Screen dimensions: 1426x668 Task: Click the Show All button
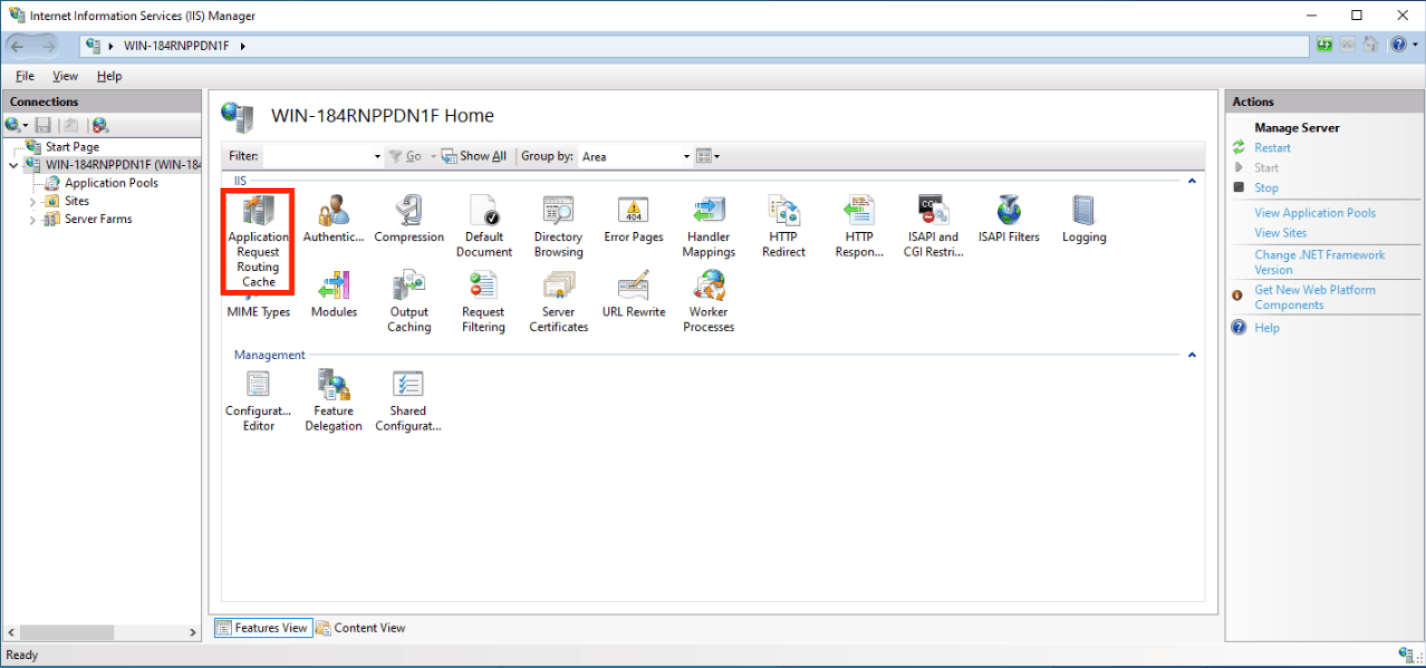tap(475, 157)
